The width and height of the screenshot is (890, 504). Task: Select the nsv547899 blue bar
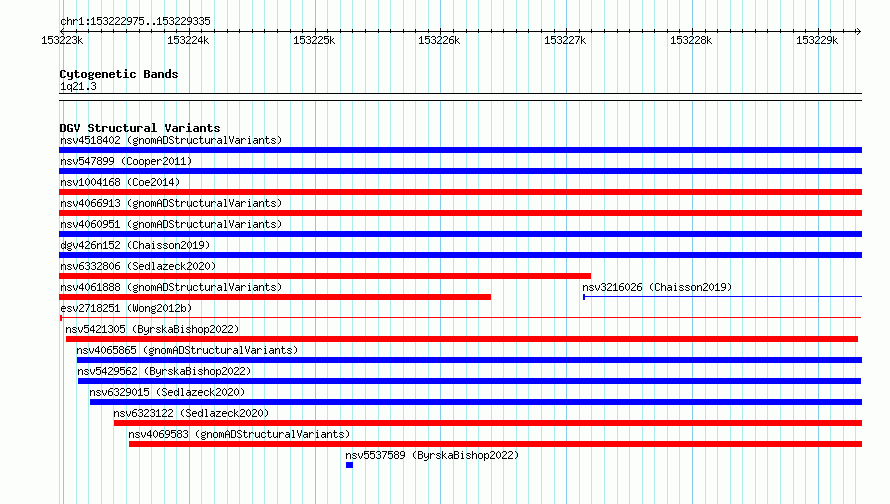click(x=460, y=171)
